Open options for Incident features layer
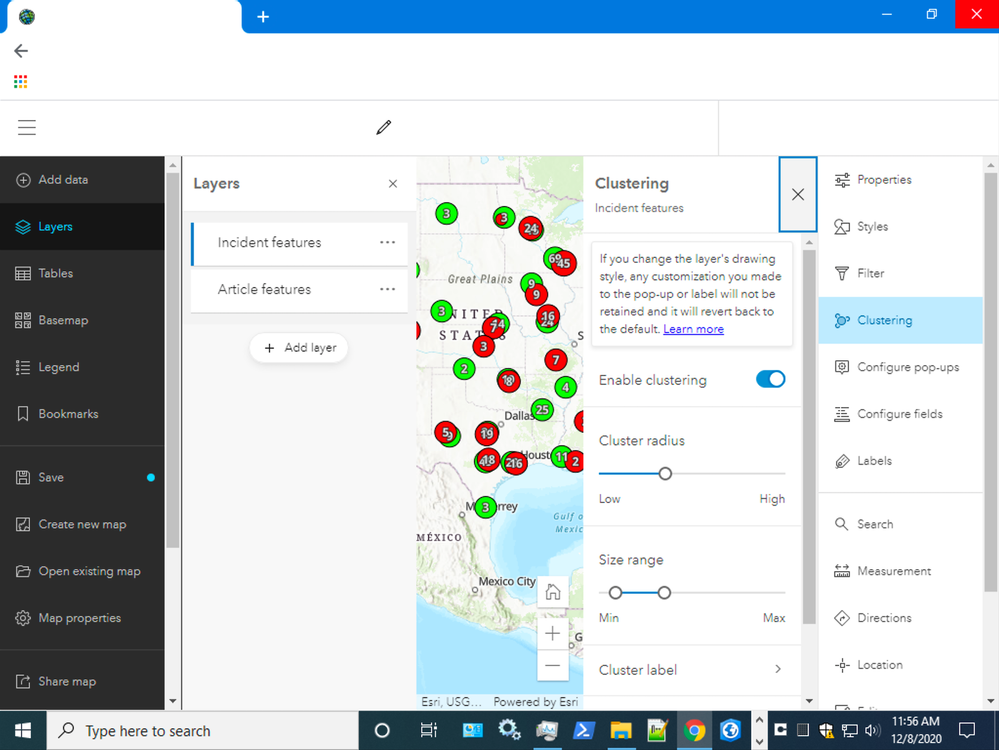 [x=387, y=242]
